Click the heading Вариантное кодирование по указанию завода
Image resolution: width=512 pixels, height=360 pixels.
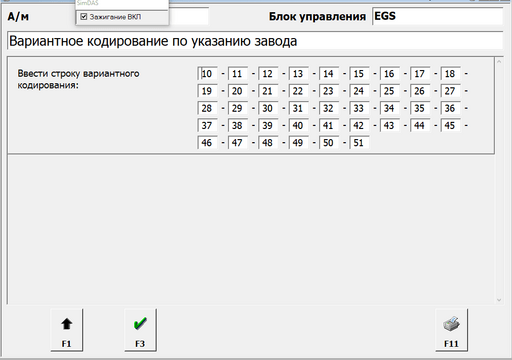153,41
